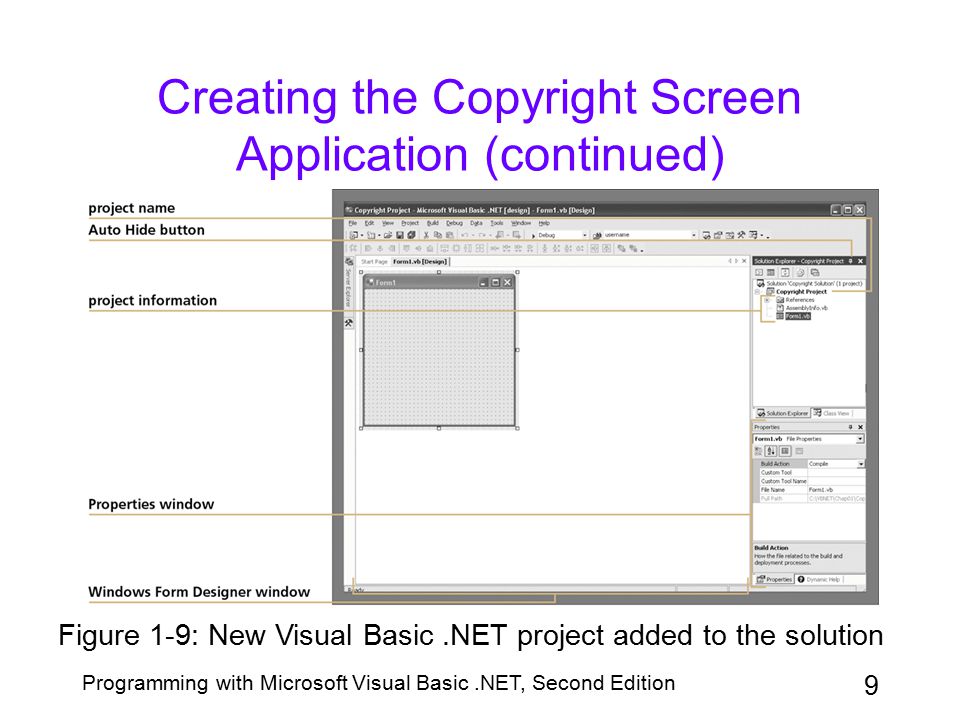
Task: Click Properties window Auto Hide pin button
Action: click(x=850, y=427)
